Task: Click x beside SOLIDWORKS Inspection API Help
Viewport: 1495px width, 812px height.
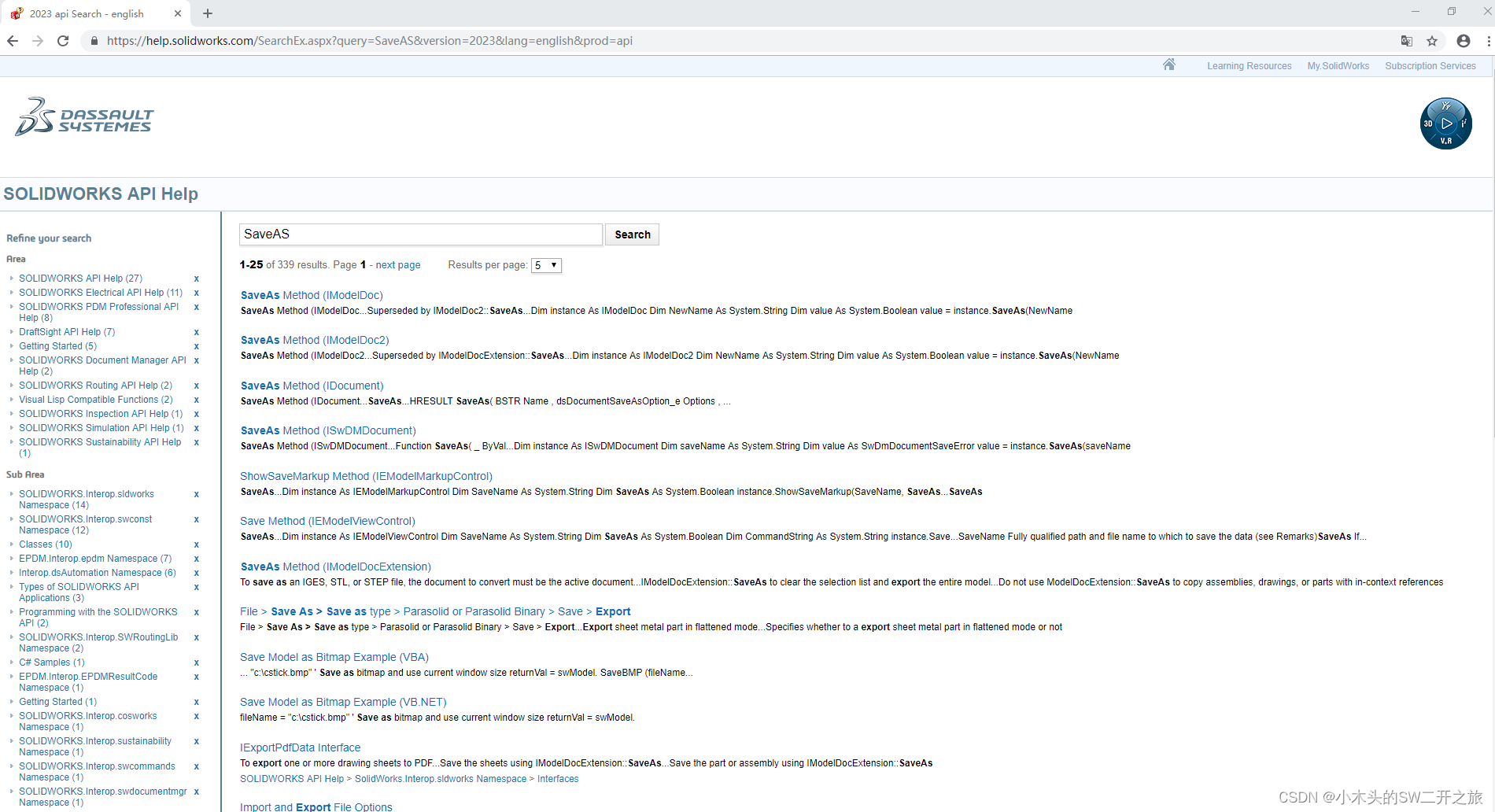Action: click(x=197, y=414)
